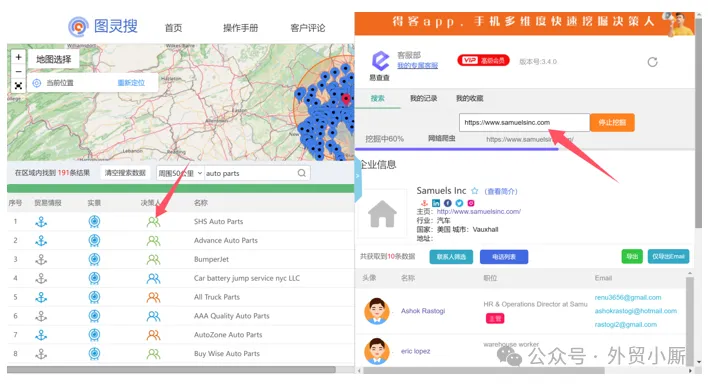Click the green 导出 button
Viewport: 708px width, 384px height.
(632, 257)
